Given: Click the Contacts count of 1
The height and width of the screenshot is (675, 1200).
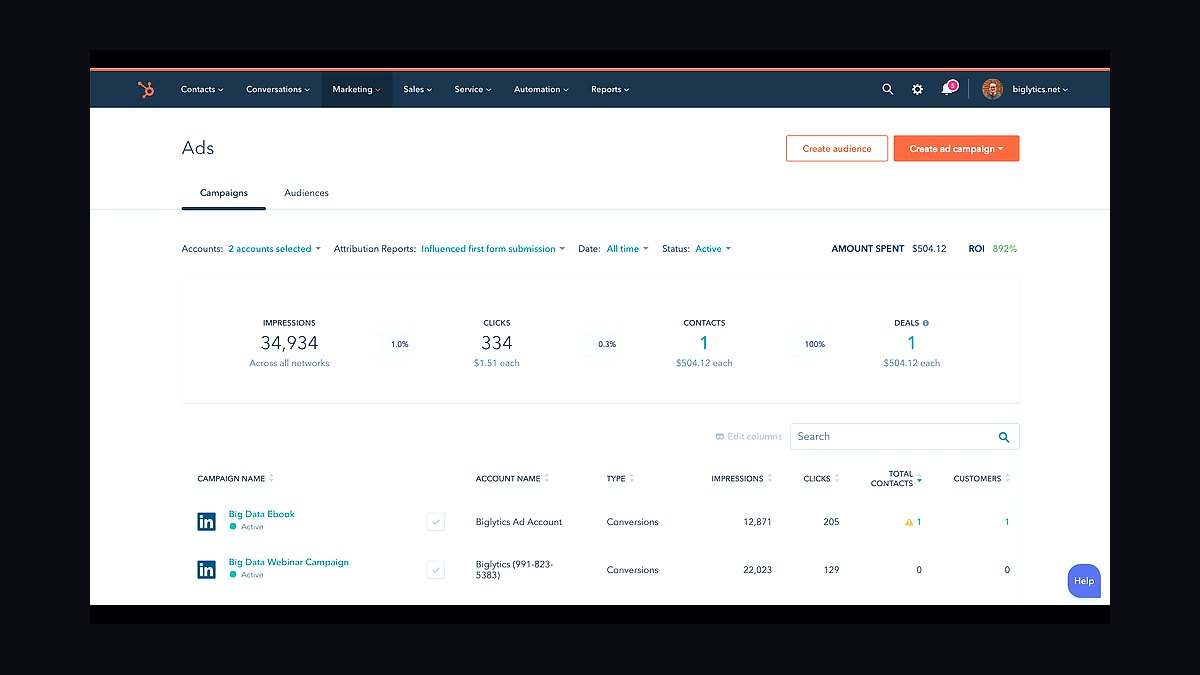Looking at the screenshot, I should (704, 343).
